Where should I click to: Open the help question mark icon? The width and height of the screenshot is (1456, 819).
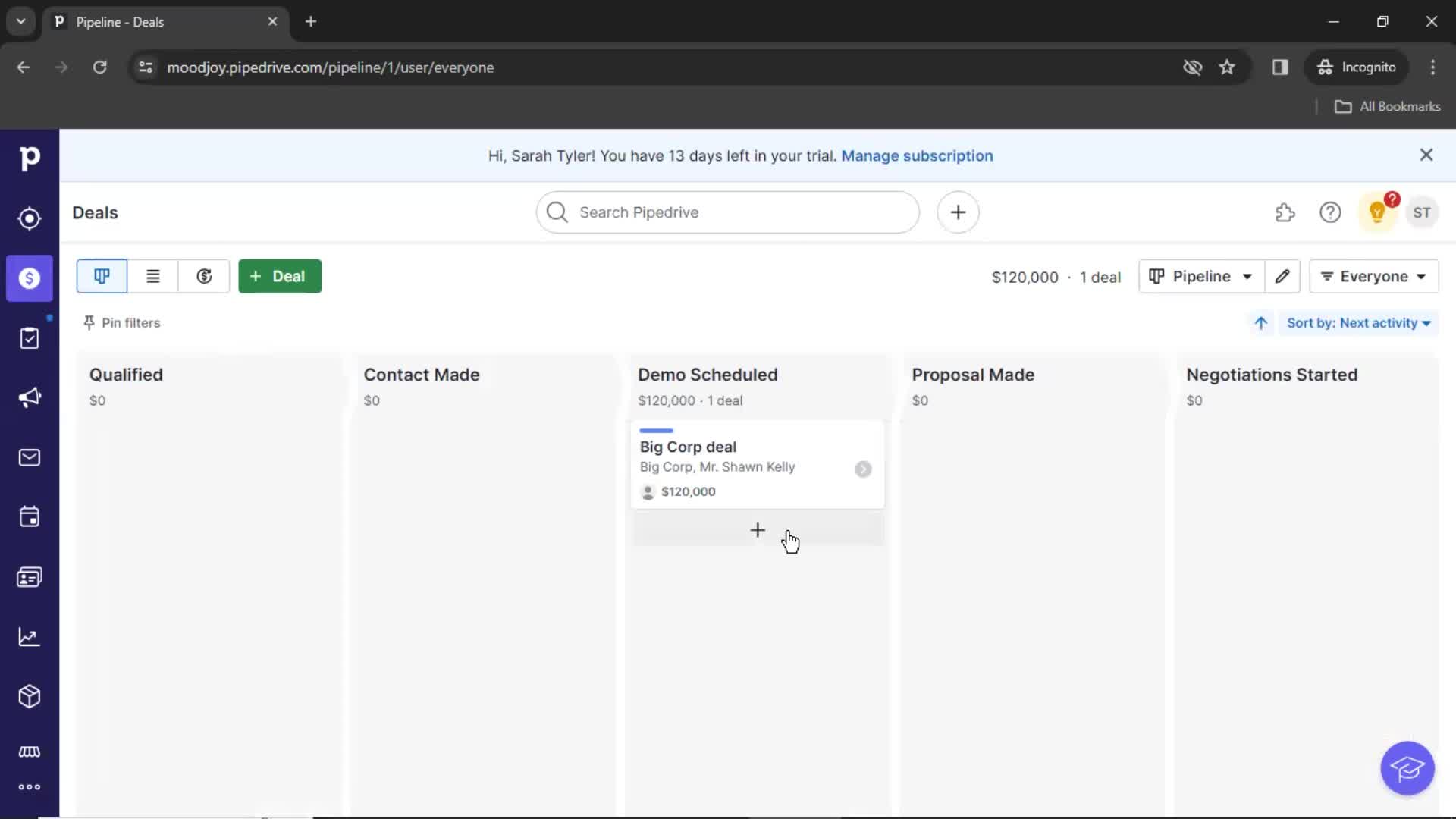[x=1330, y=213]
